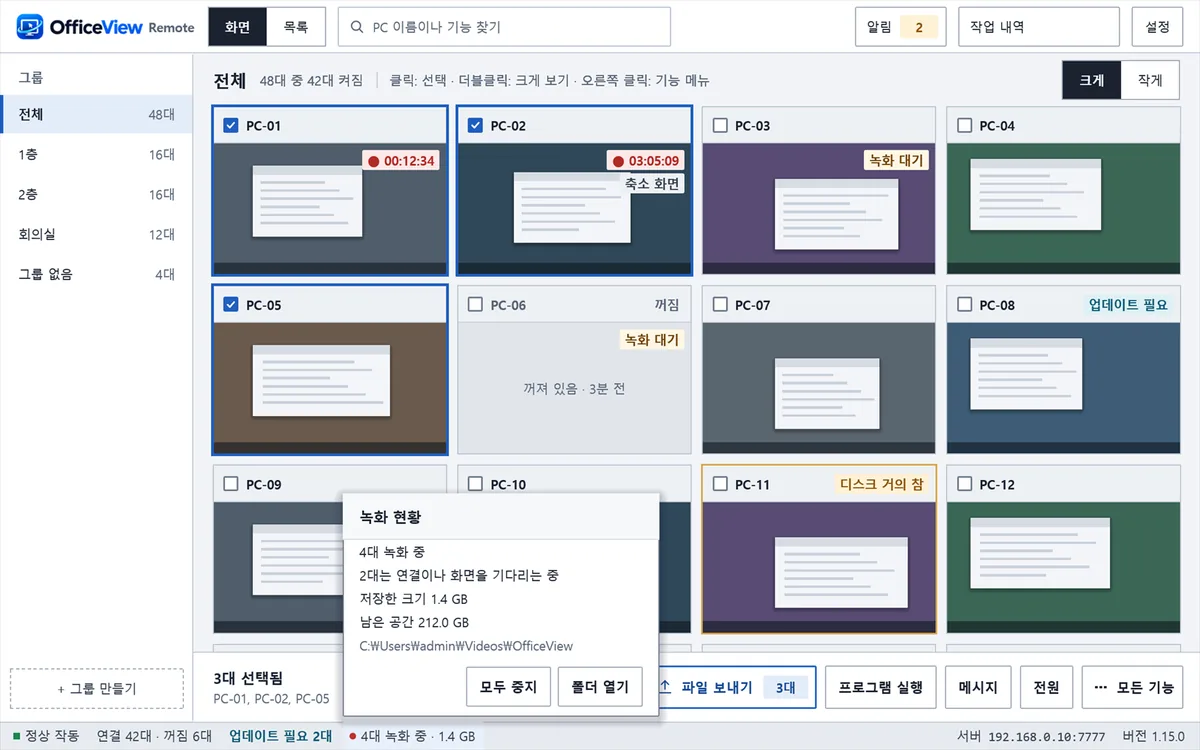The width and height of the screenshot is (1200, 750).
Task: Select the 전체 group
Action: pos(96,115)
